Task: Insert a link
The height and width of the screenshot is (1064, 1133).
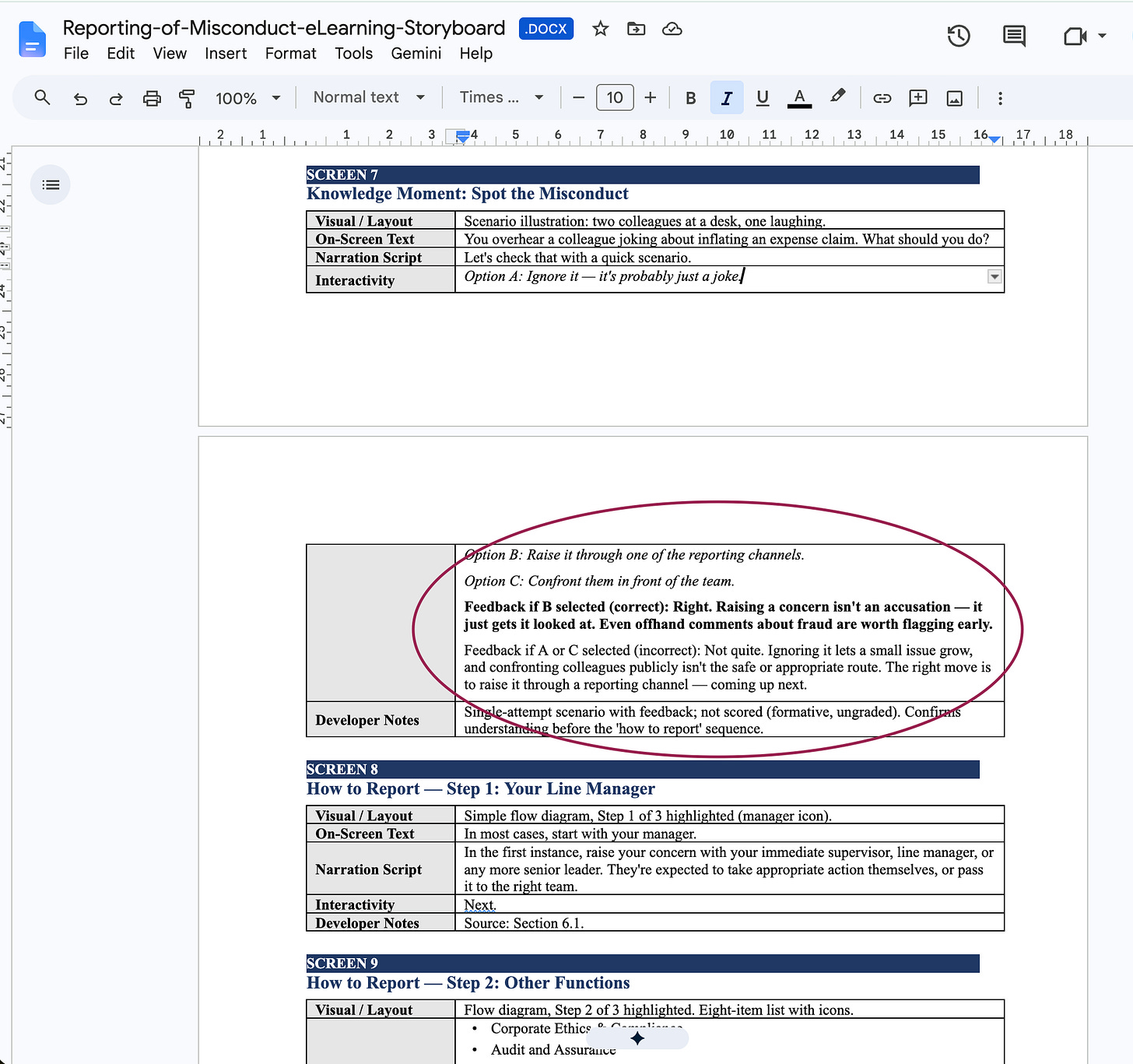Action: (x=882, y=98)
